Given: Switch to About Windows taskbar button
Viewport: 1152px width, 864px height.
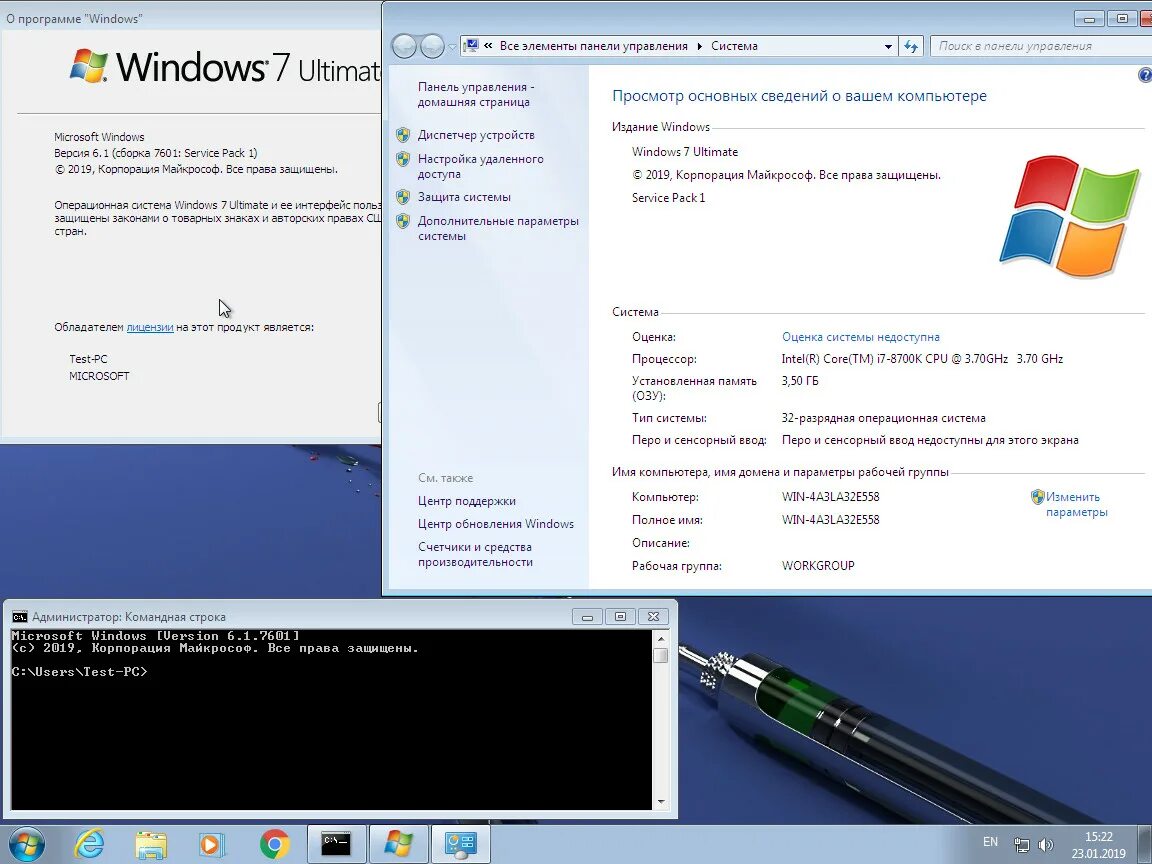Looking at the screenshot, I should pyautogui.click(x=398, y=844).
